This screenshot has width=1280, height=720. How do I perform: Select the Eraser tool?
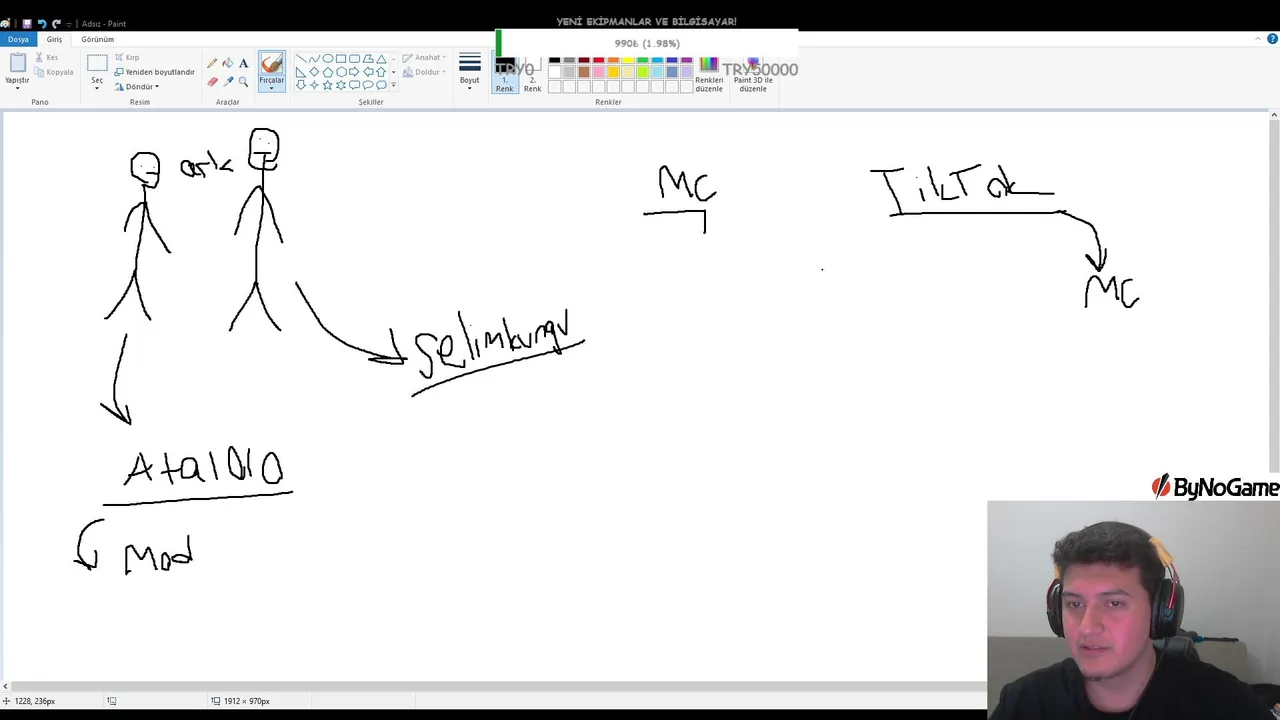[x=212, y=82]
